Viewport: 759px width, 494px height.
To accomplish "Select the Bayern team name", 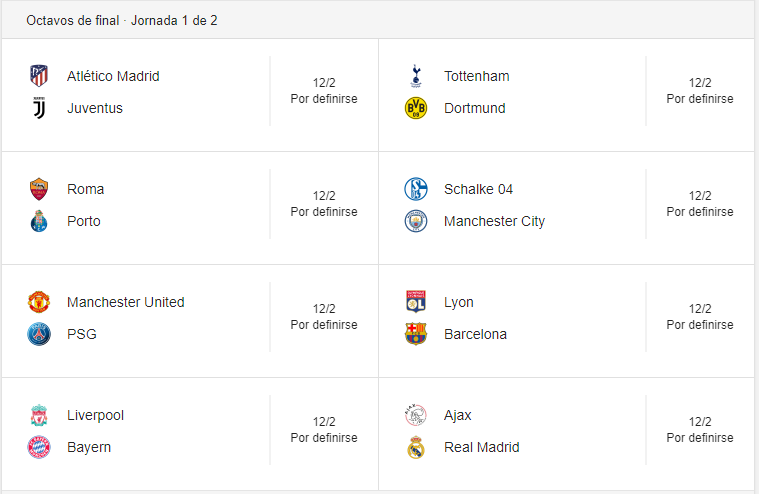I will pyautogui.click(x=89, y=447).
